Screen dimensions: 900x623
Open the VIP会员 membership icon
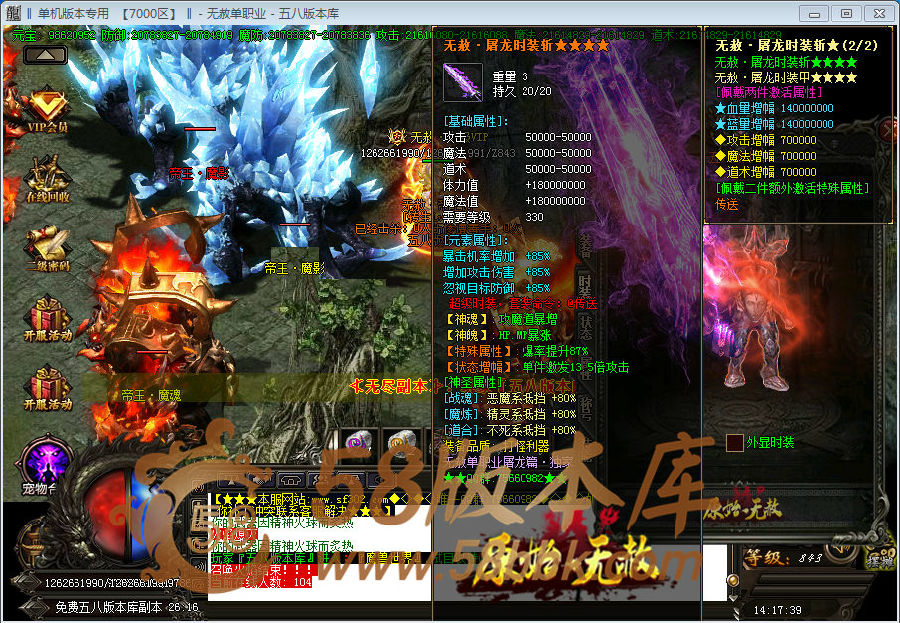point(47,109)
